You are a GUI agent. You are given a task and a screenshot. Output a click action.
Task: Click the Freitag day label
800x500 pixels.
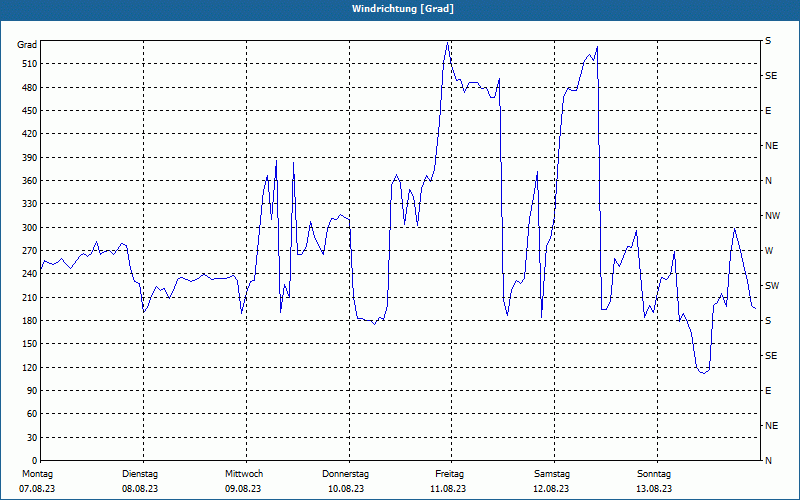coord(449,474)
